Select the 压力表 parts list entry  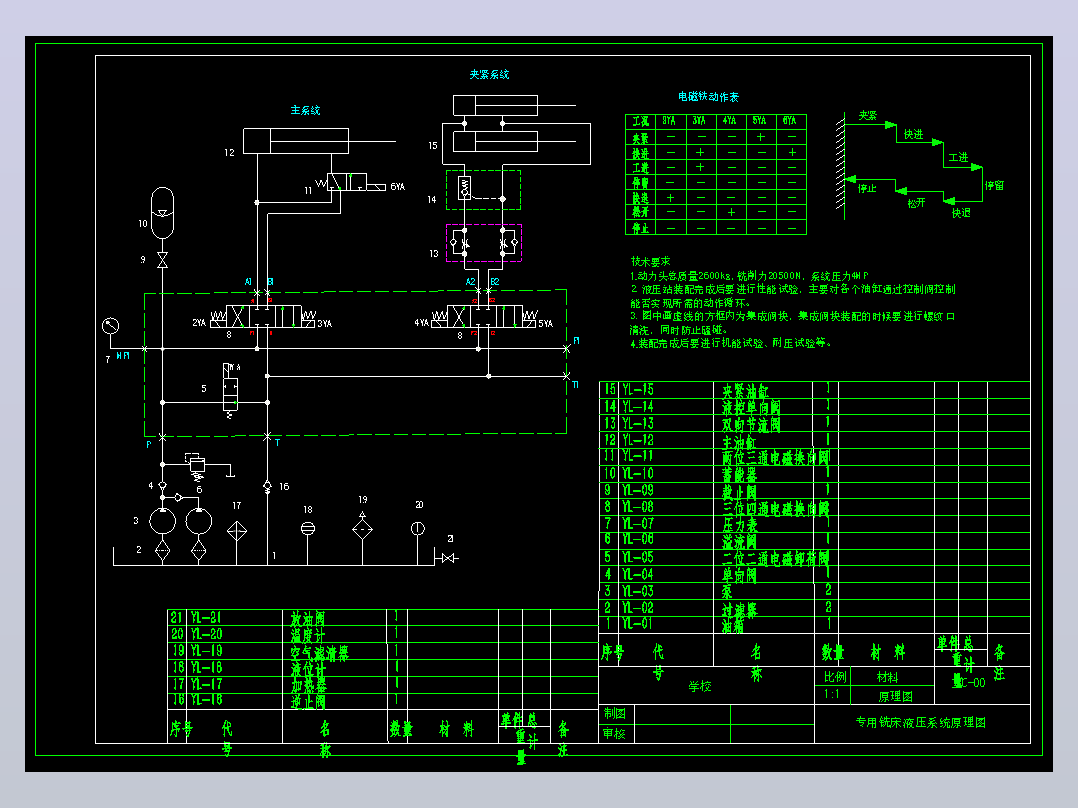tap(739, 525)
